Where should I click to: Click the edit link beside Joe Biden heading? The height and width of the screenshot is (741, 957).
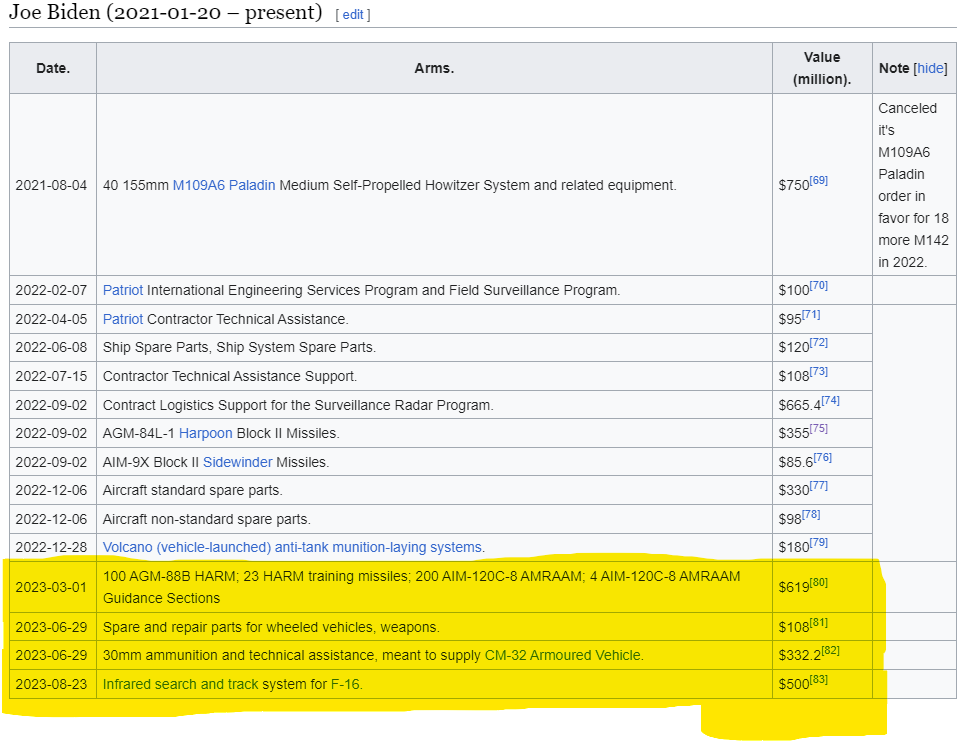tap(353, 15)
